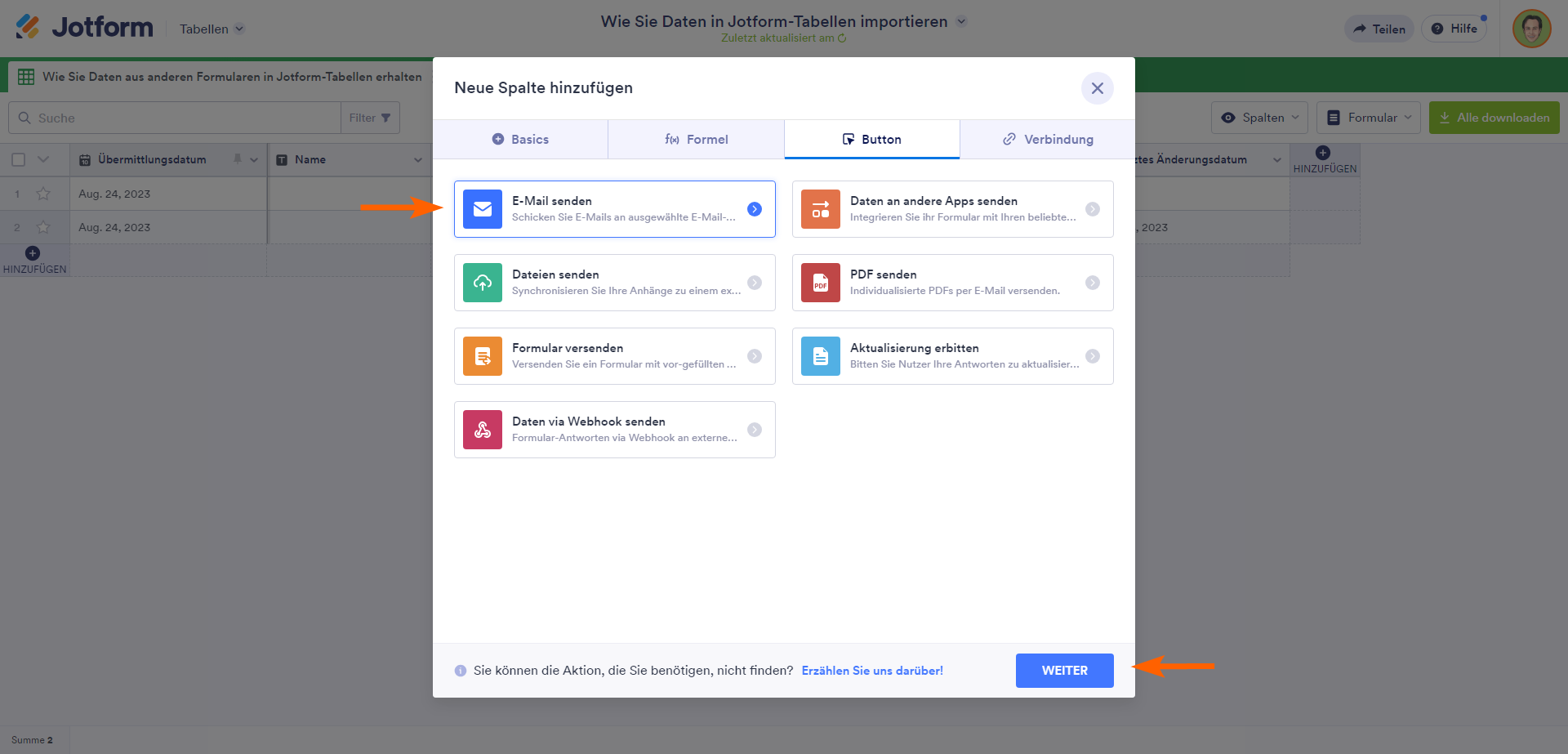Screen dimensions: 1568x754
Task: Click the red PDF senden icon
Action: coord(820,283)
